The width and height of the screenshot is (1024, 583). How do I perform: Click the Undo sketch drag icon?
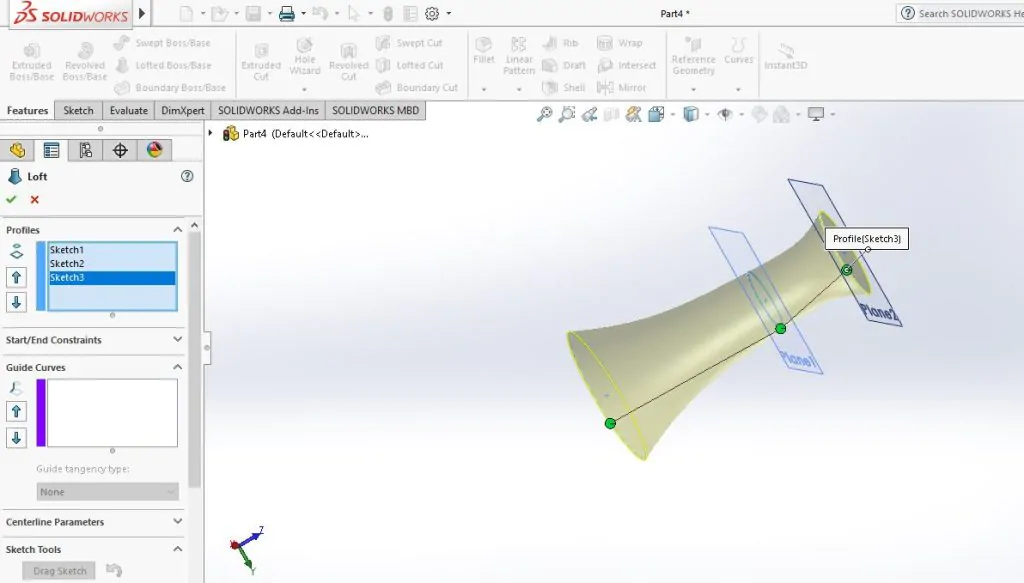(114, 570)
